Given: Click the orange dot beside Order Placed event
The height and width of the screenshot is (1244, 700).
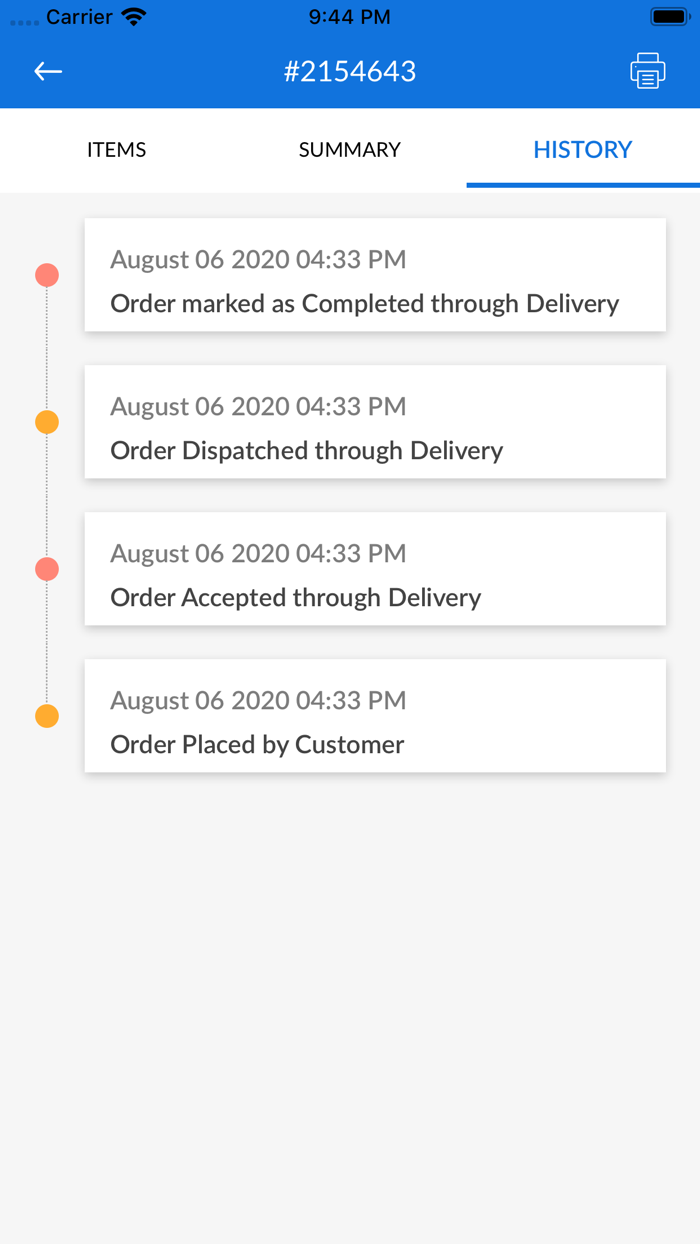Looking at the screenshot, I should tap(46, 715).
